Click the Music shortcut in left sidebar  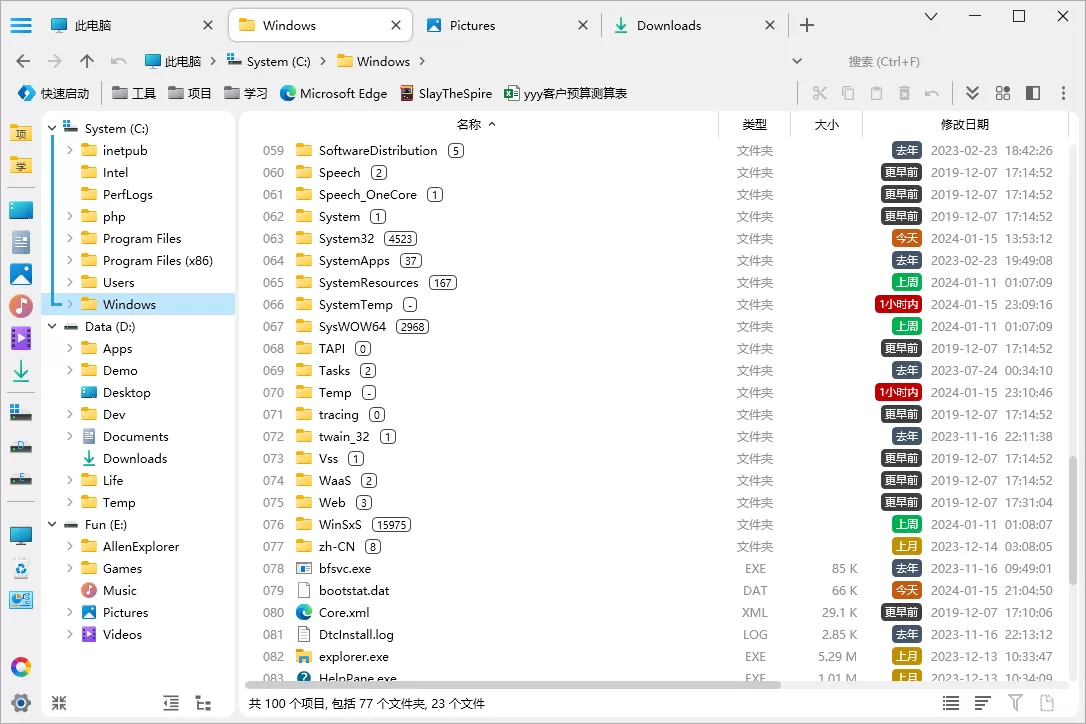(x=21, y=306)
